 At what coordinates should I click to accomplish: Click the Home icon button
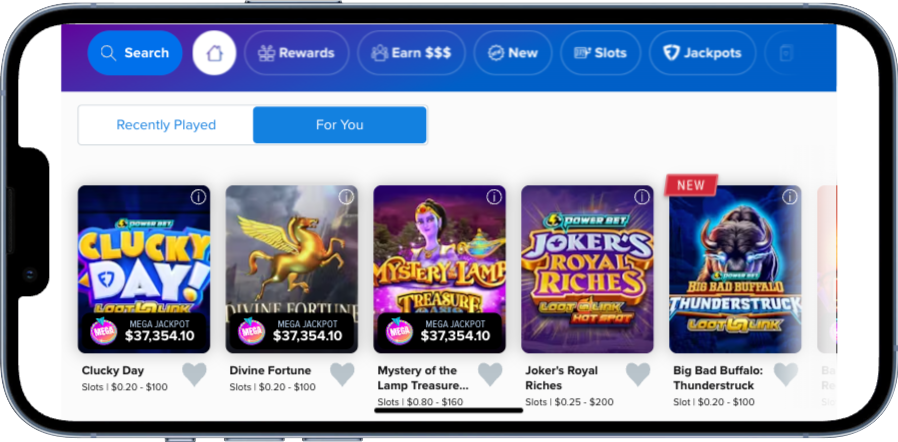tap(214, 53)
